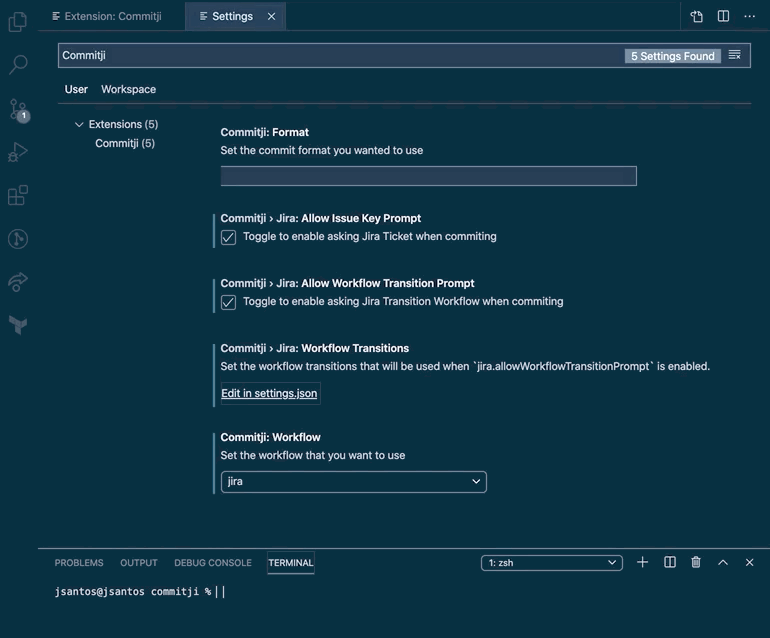Select the TERMINAL panel tab
This screenshot has width=770, height=638.
[x=291, y=563]
